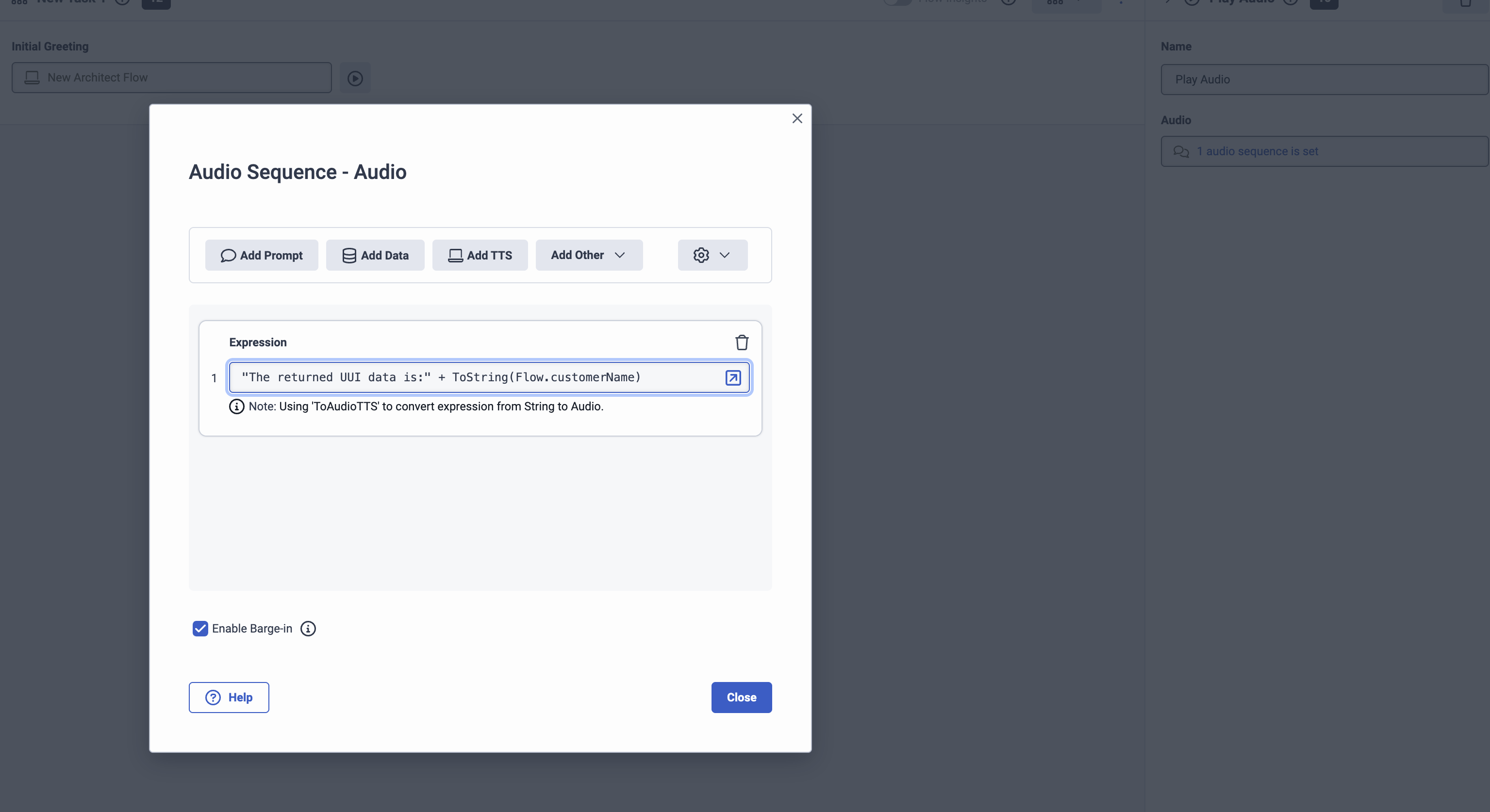
Task: Expand the chevron beside the gear icon
Action: pos(724,255)
